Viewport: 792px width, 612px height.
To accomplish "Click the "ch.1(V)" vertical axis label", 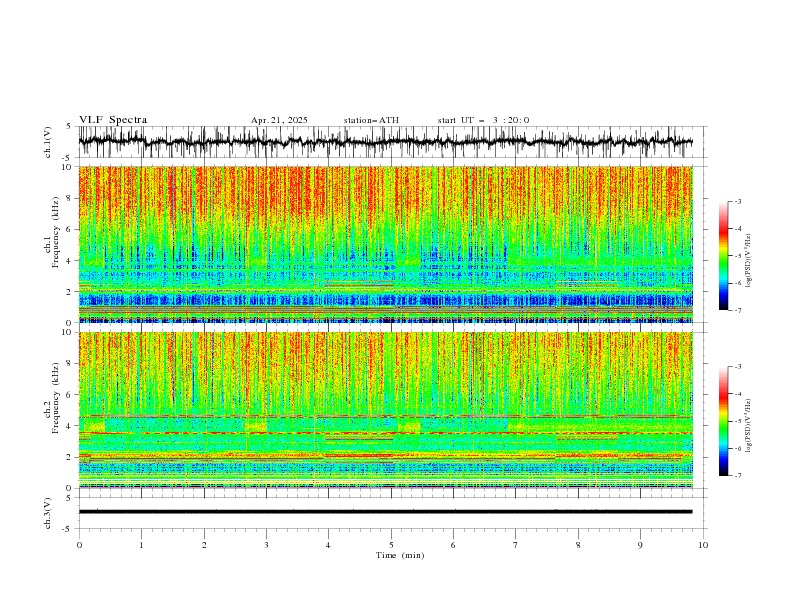I will pyautogui.click(x=48, y=142).
